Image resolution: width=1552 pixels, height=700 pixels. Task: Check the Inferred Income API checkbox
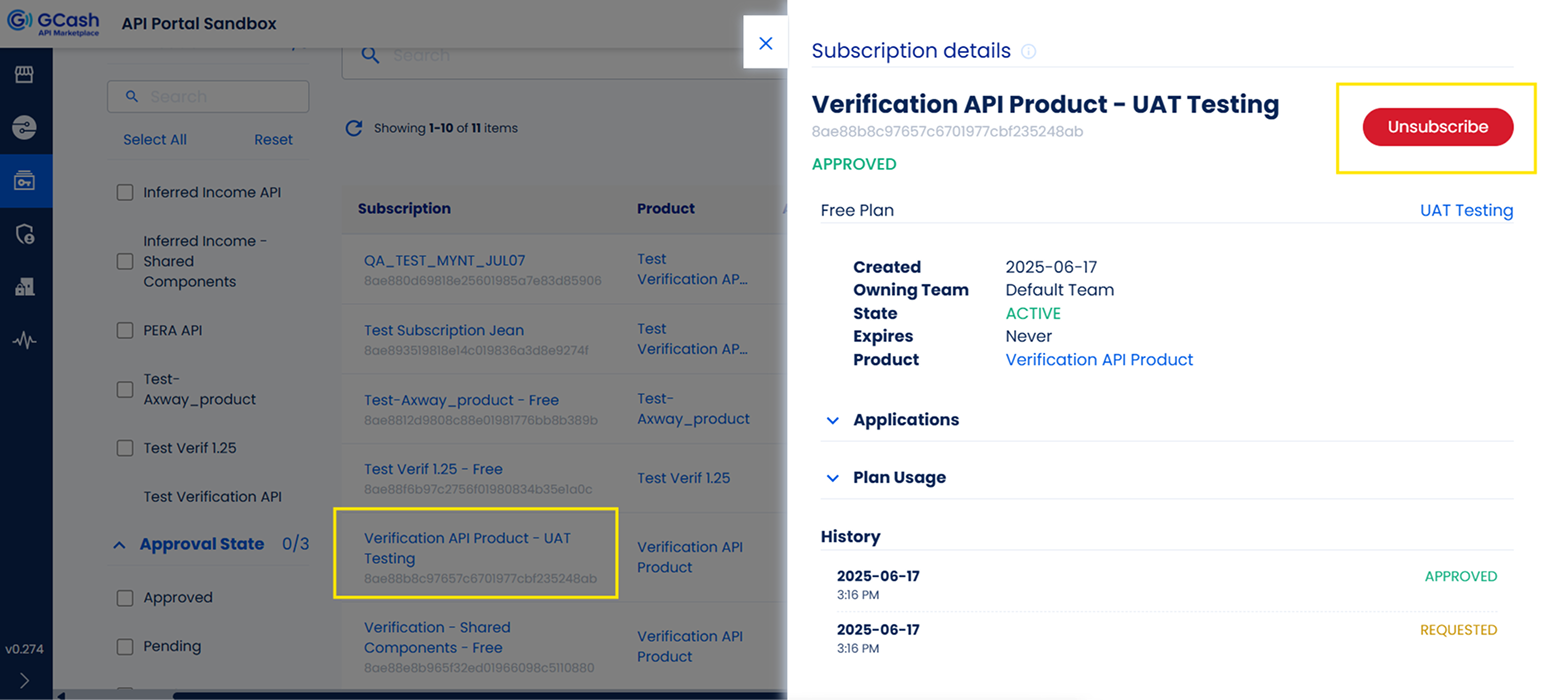125,192
